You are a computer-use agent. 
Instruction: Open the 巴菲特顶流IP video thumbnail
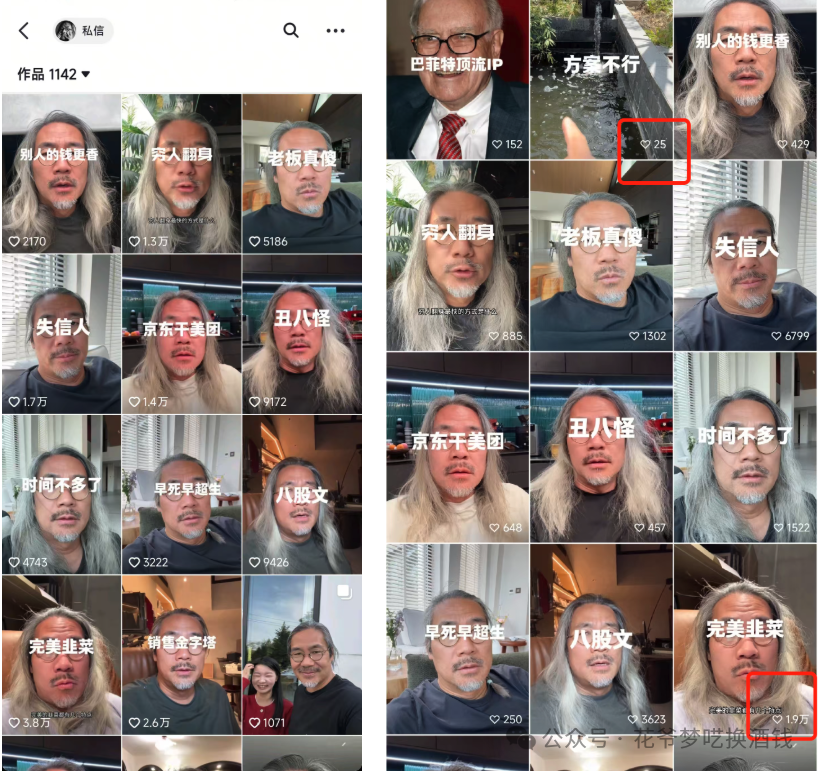(x=458, y=79)
